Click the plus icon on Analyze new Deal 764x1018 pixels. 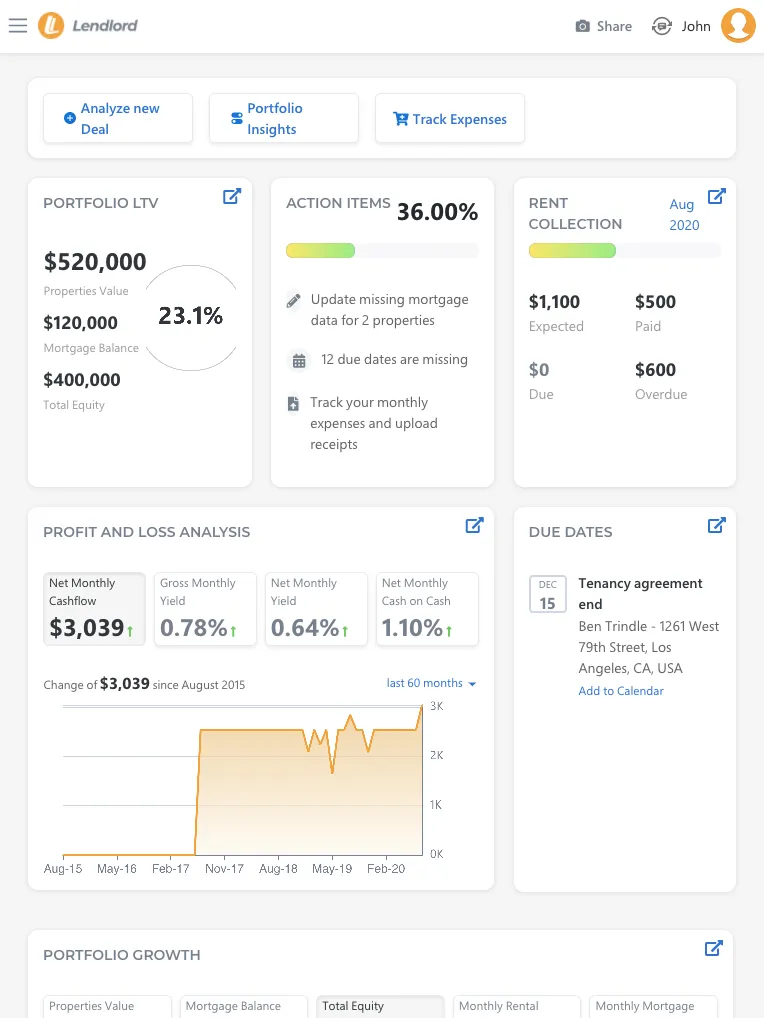click(69, 118)
